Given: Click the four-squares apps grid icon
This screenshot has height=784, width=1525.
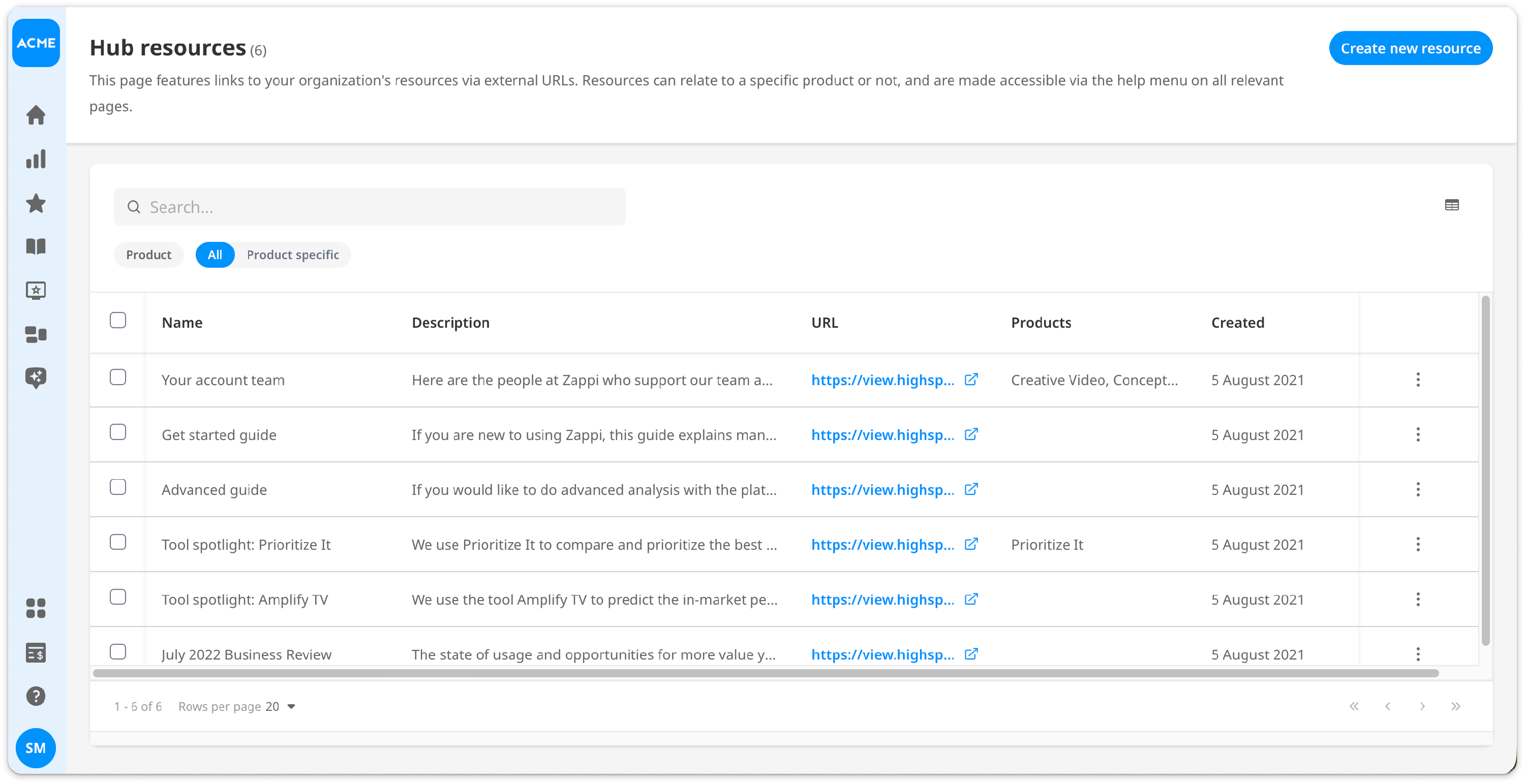Looking at the screenshot, I should pyautogui.click(x=36, y=608).
